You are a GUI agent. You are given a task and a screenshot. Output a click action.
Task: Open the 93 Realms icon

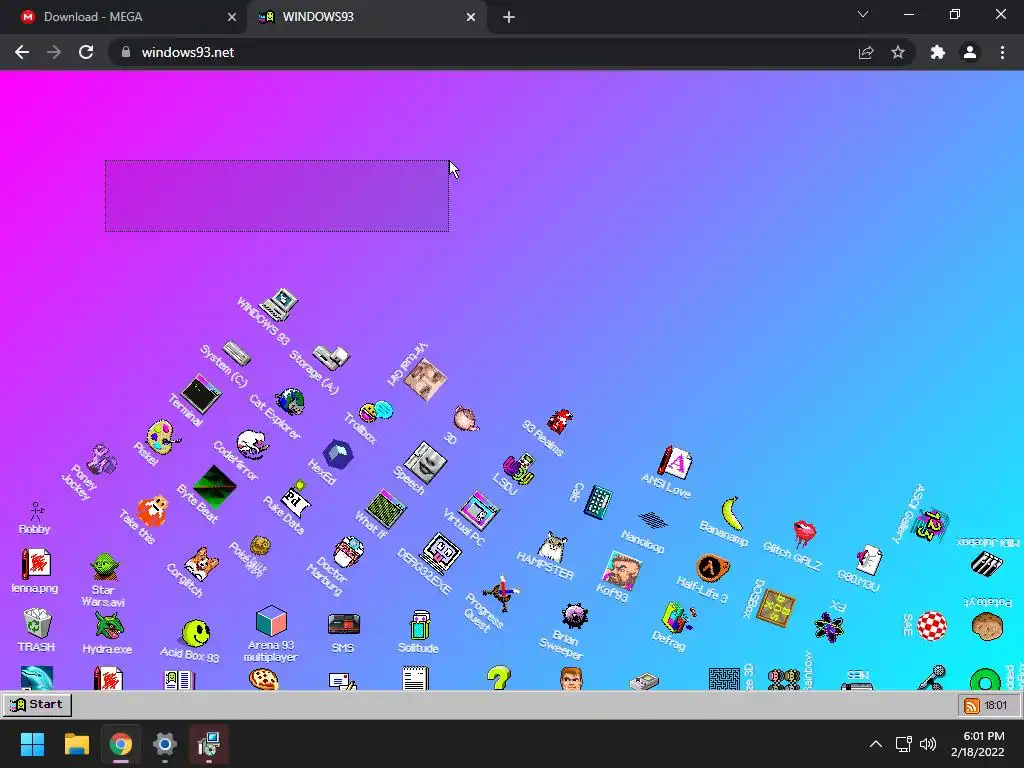click(x=560, y=421)
